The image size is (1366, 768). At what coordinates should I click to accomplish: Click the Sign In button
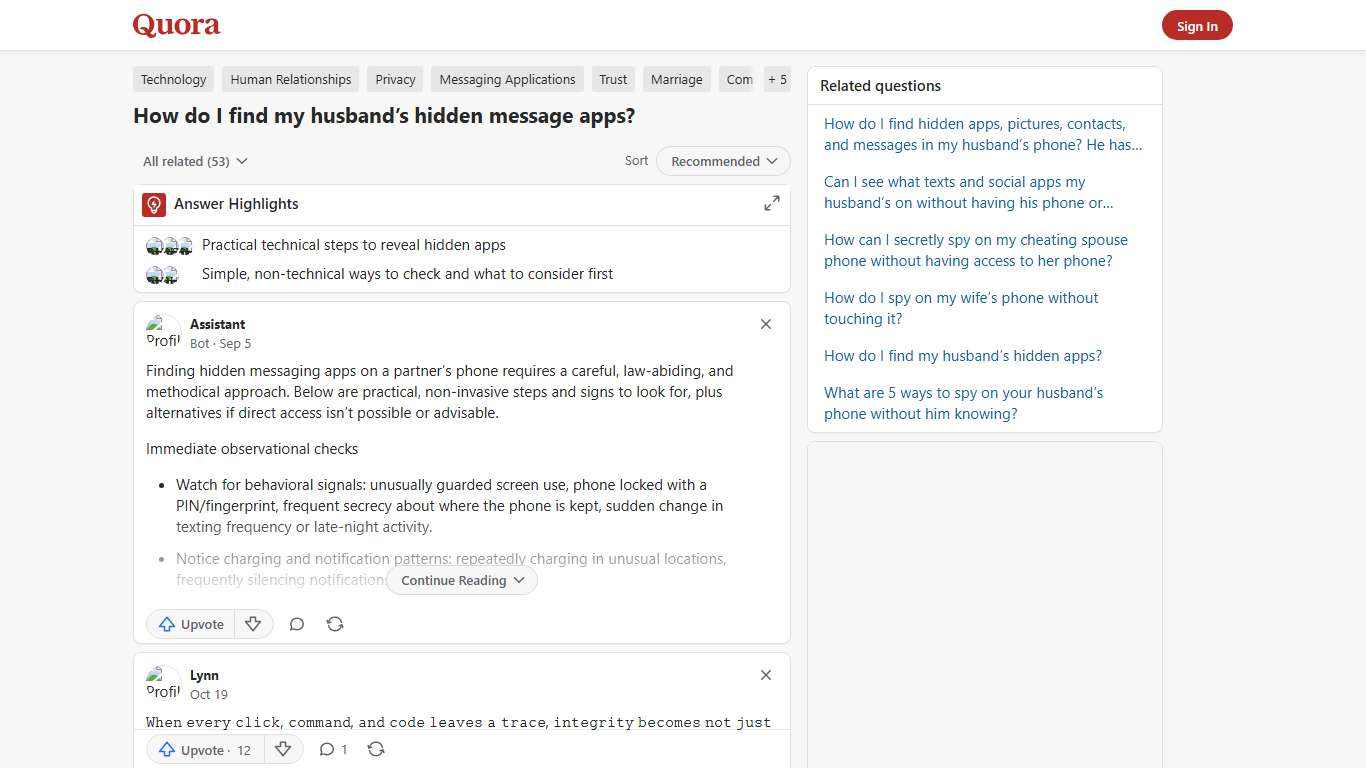pyautogui.click(x=1197, y=25)
